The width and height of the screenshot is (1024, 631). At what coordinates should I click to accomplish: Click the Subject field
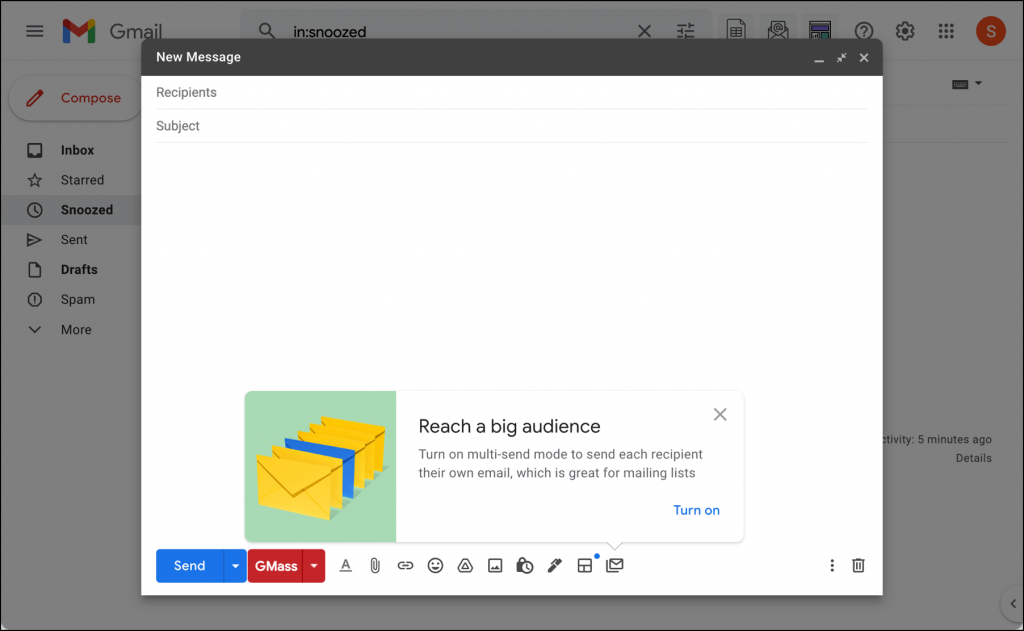[511, 125]
